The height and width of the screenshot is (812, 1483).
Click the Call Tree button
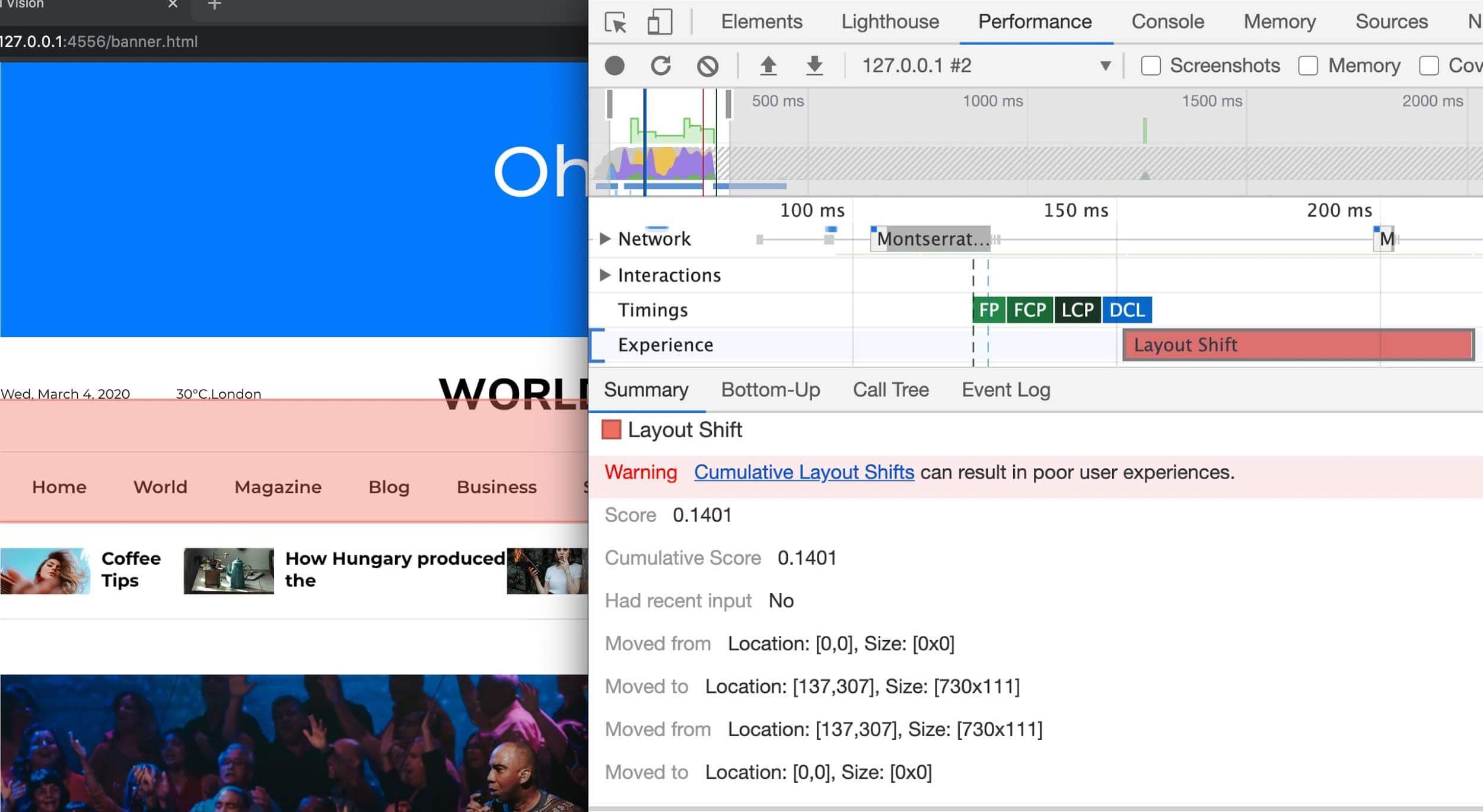click(890, 389)
